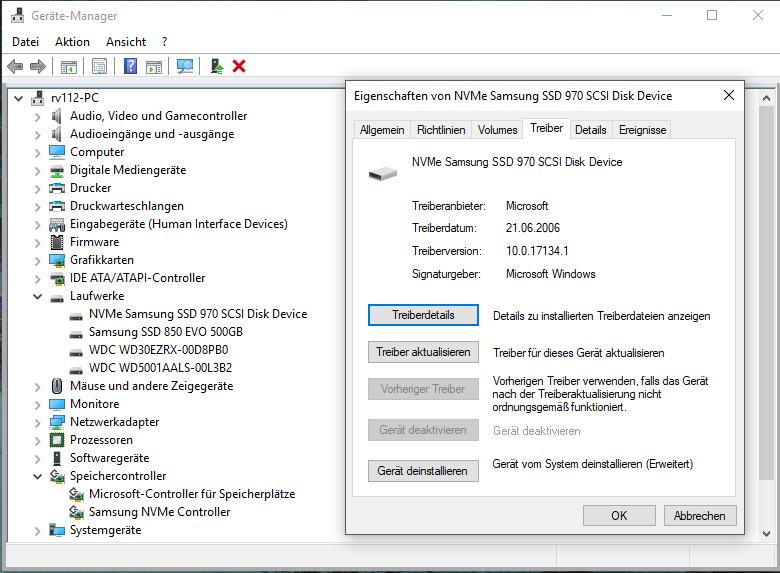This screenshot has height=573, width=780.
Task: Click Treiber aktualisieren button
Action: (x=423, y=352)
